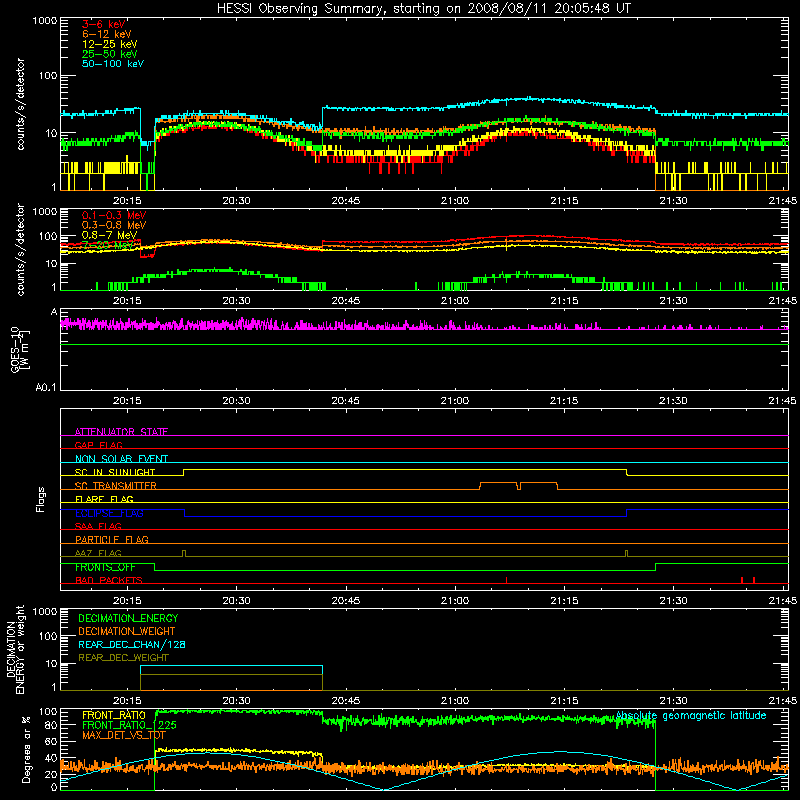Click the PARTICLE_FLAG label

pos(112,539)
